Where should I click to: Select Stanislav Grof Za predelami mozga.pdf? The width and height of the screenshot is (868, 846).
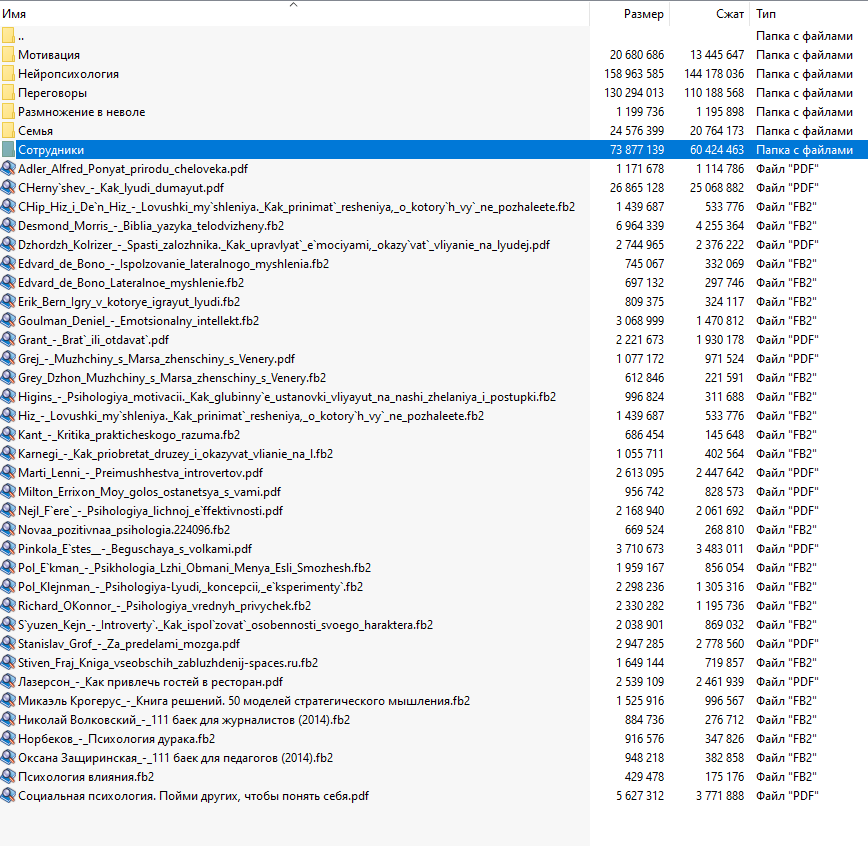(128, 644)
